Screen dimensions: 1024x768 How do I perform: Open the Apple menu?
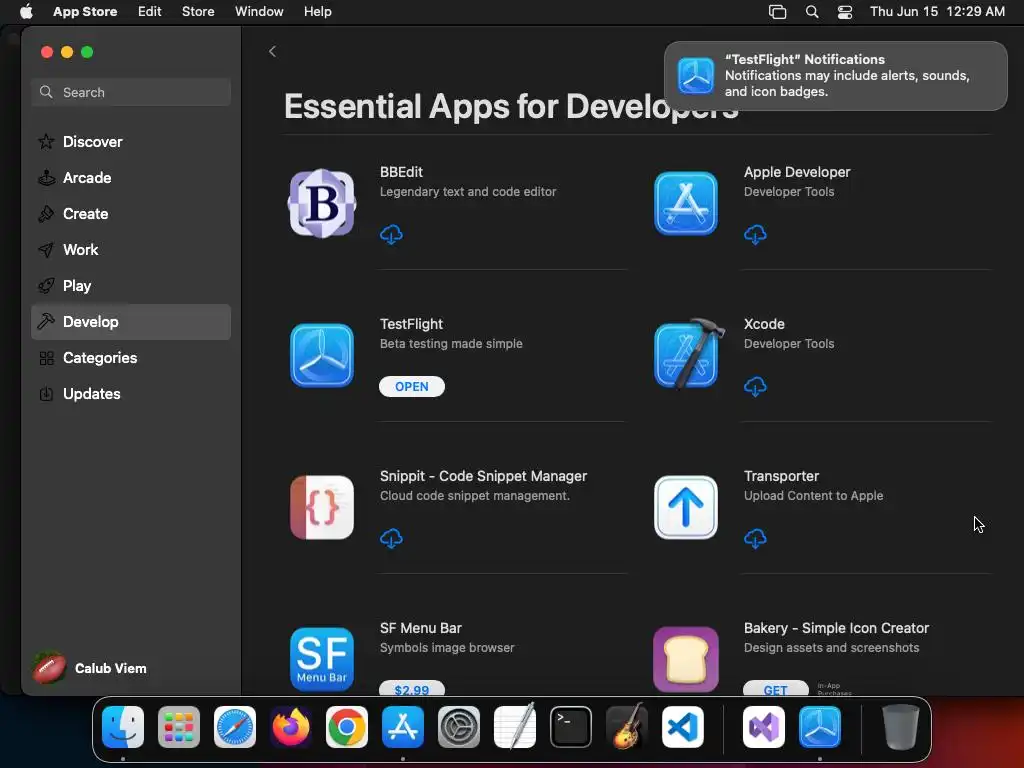(x=26, y=11)
